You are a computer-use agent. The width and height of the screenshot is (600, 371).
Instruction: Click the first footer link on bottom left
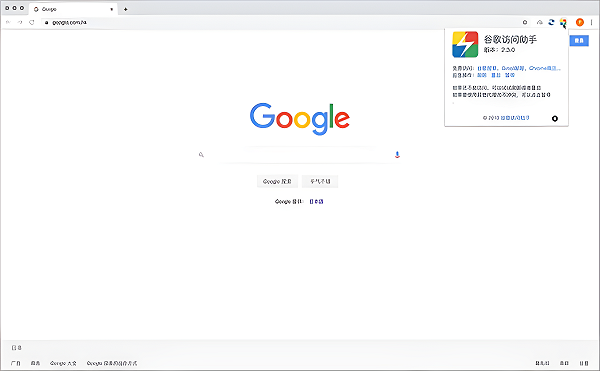pyautogui.click(x=16, y=363)
